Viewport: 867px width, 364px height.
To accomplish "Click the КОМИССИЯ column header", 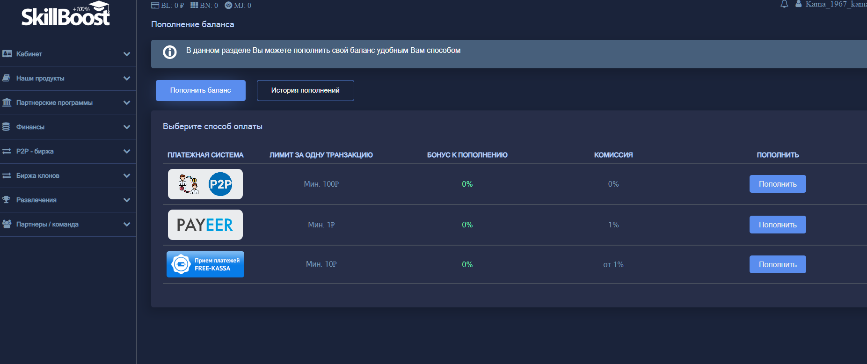I will [613, 155].
